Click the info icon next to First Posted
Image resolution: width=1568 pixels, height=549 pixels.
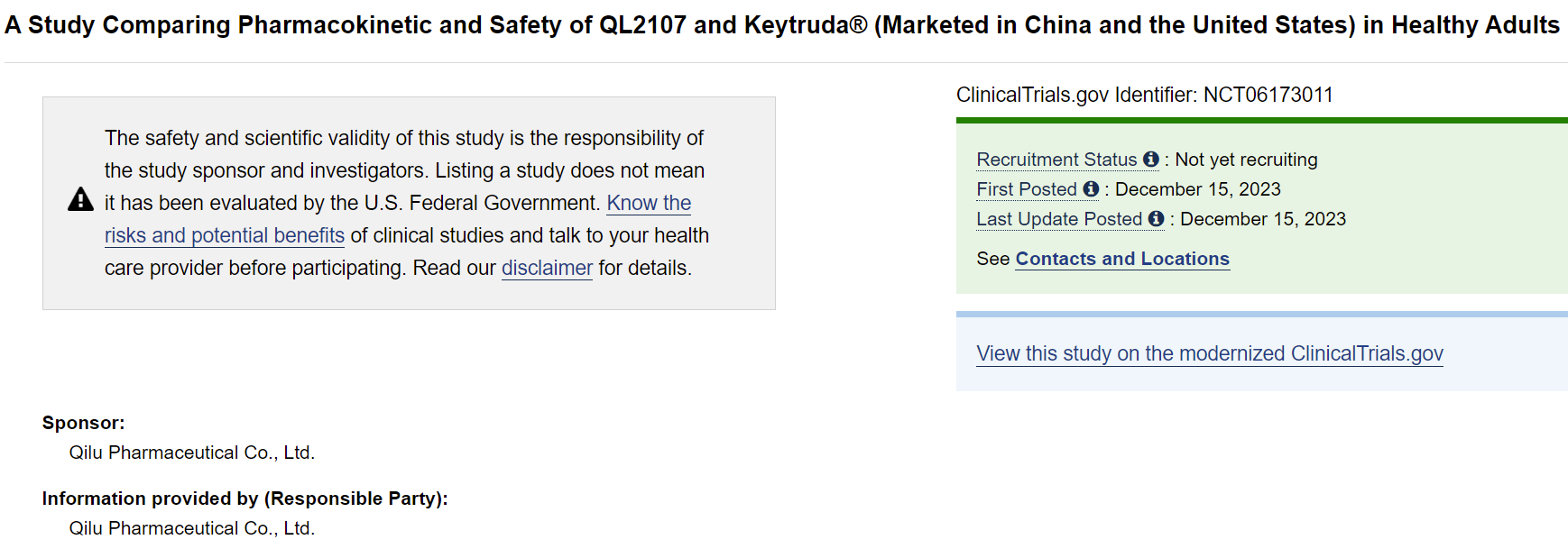click(1091, 189)
